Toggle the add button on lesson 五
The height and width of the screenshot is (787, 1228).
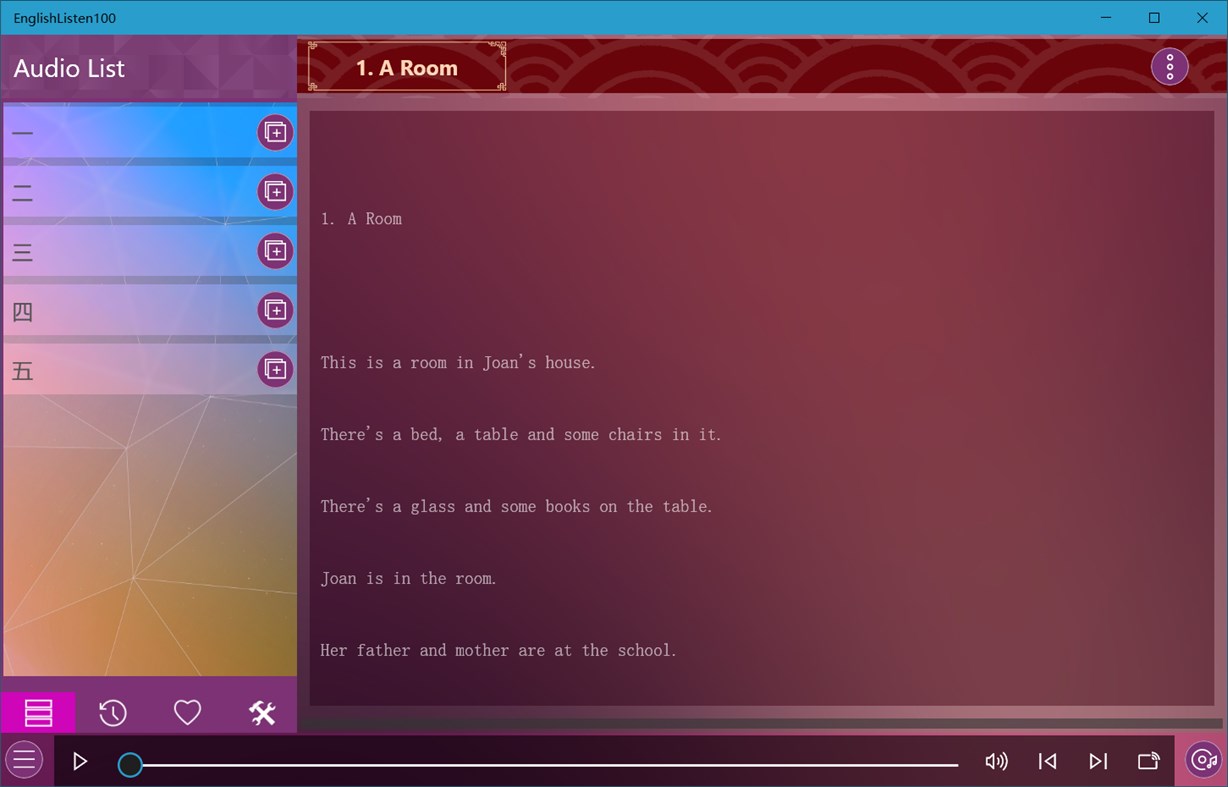[x=275, y=369]
